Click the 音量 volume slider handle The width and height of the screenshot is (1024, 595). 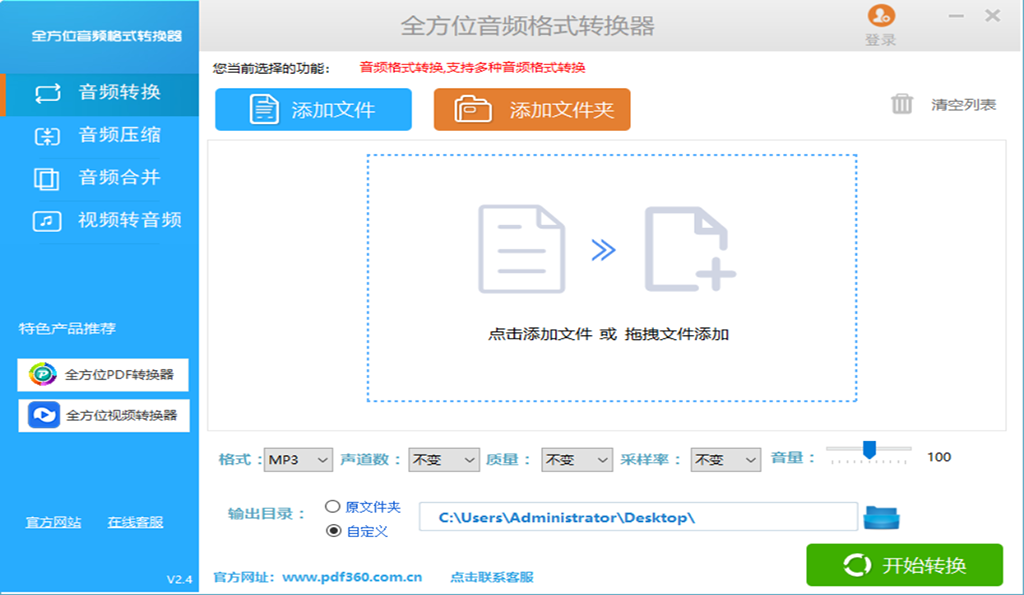point(869,449)
